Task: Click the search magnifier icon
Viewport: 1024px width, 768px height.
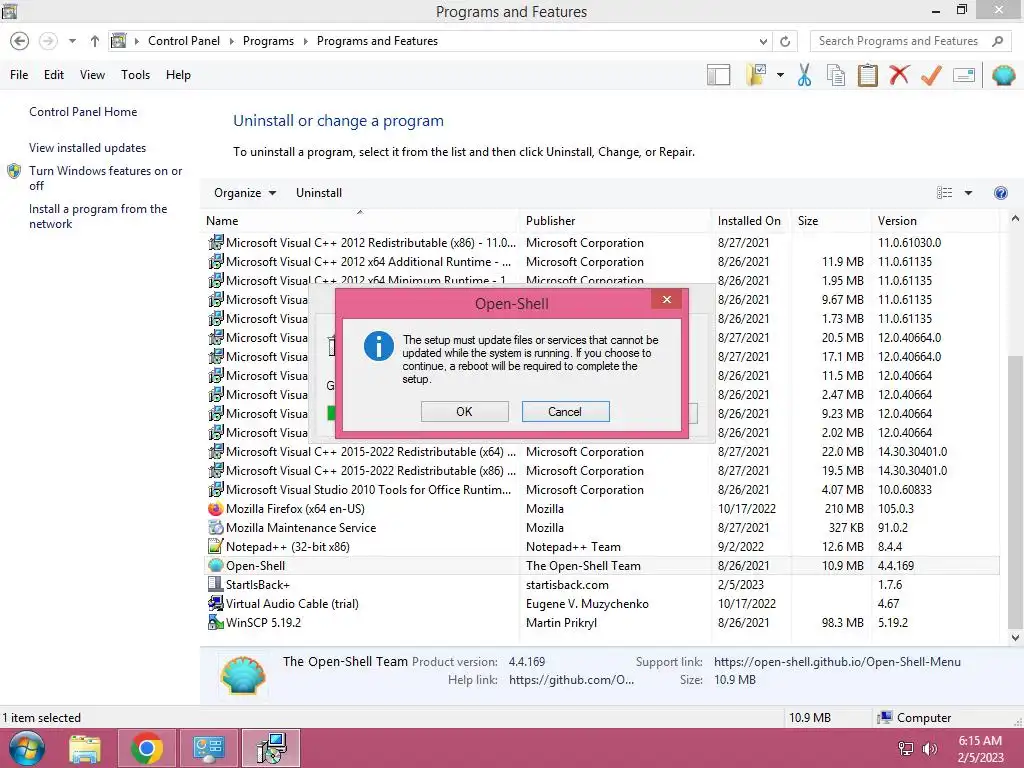Action: (997, 41)
